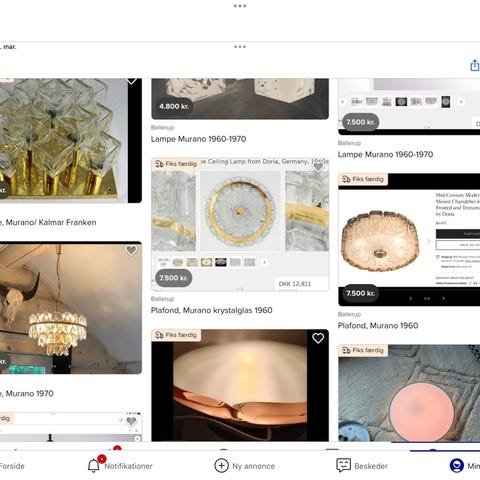Click Fiks færdig badge on Plafond, Murano 1960
Viewport: 480px width, 480px height.
tap(363, 179)
